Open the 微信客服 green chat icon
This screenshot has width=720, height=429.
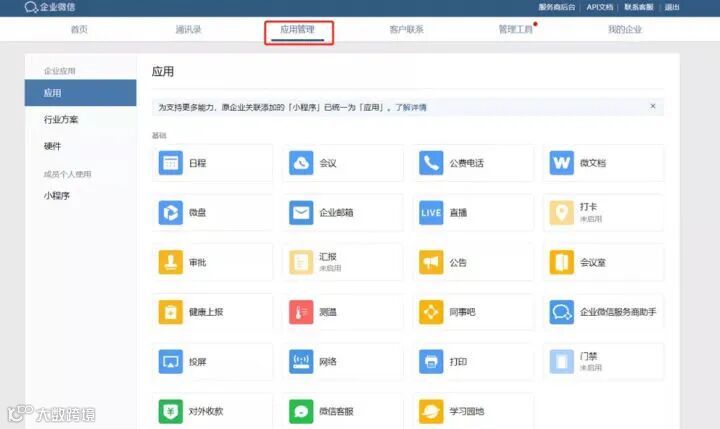tap(301, 411)
